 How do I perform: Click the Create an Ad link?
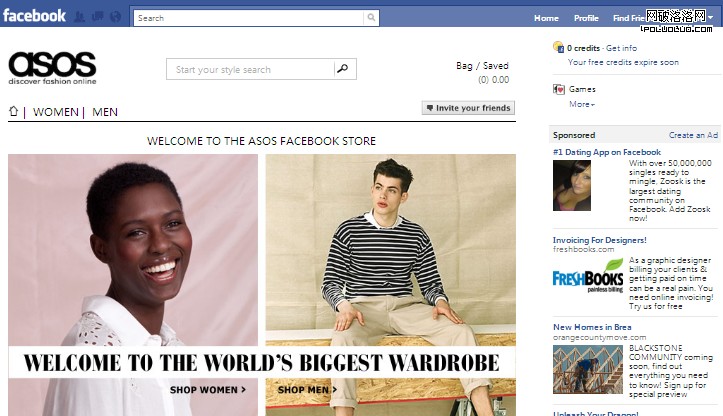click(x=693, y=135)
